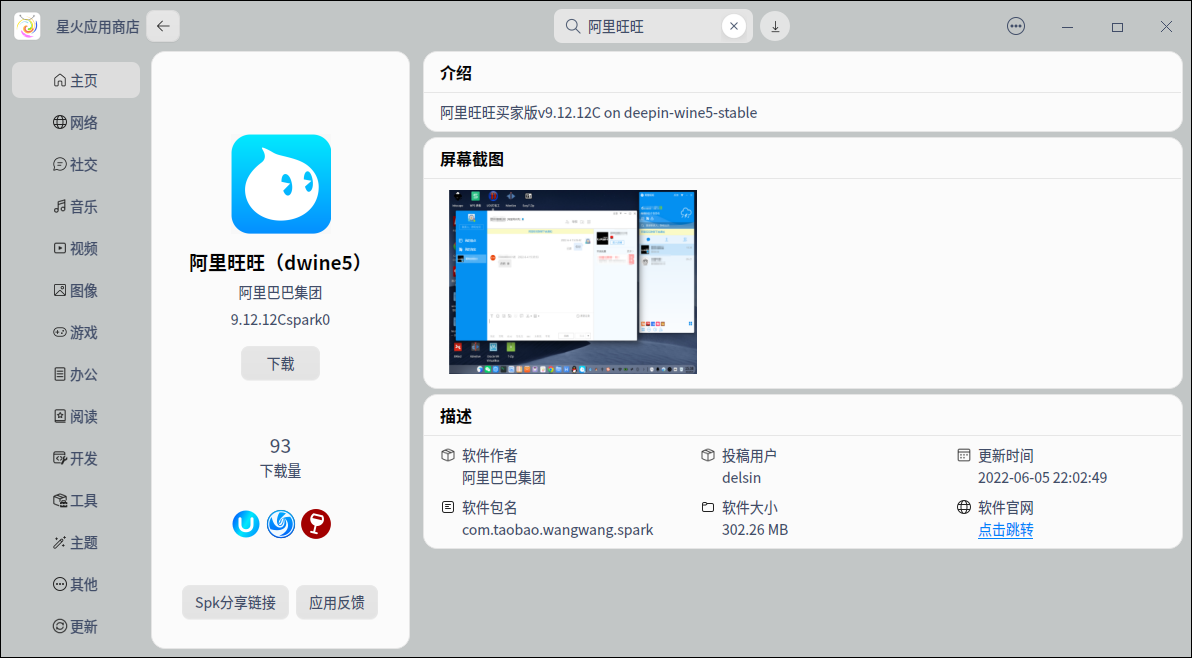Click the folder icon beside 软件大小
This screenshot has width=1192, height=658.
pyautogui.click(x=708, y=507)
